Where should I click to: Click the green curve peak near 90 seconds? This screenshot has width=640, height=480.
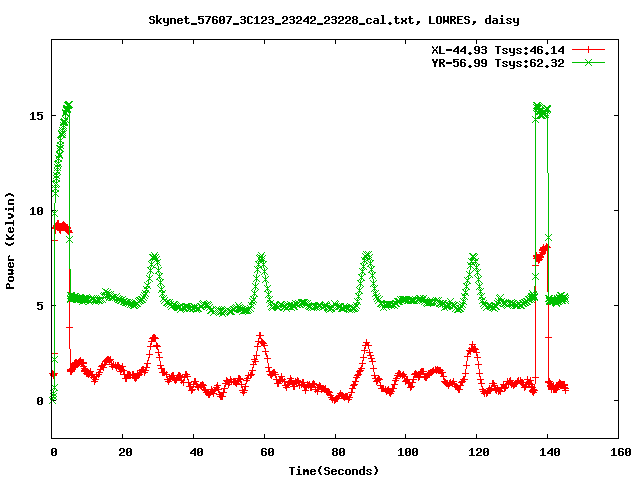click(367, 256)
